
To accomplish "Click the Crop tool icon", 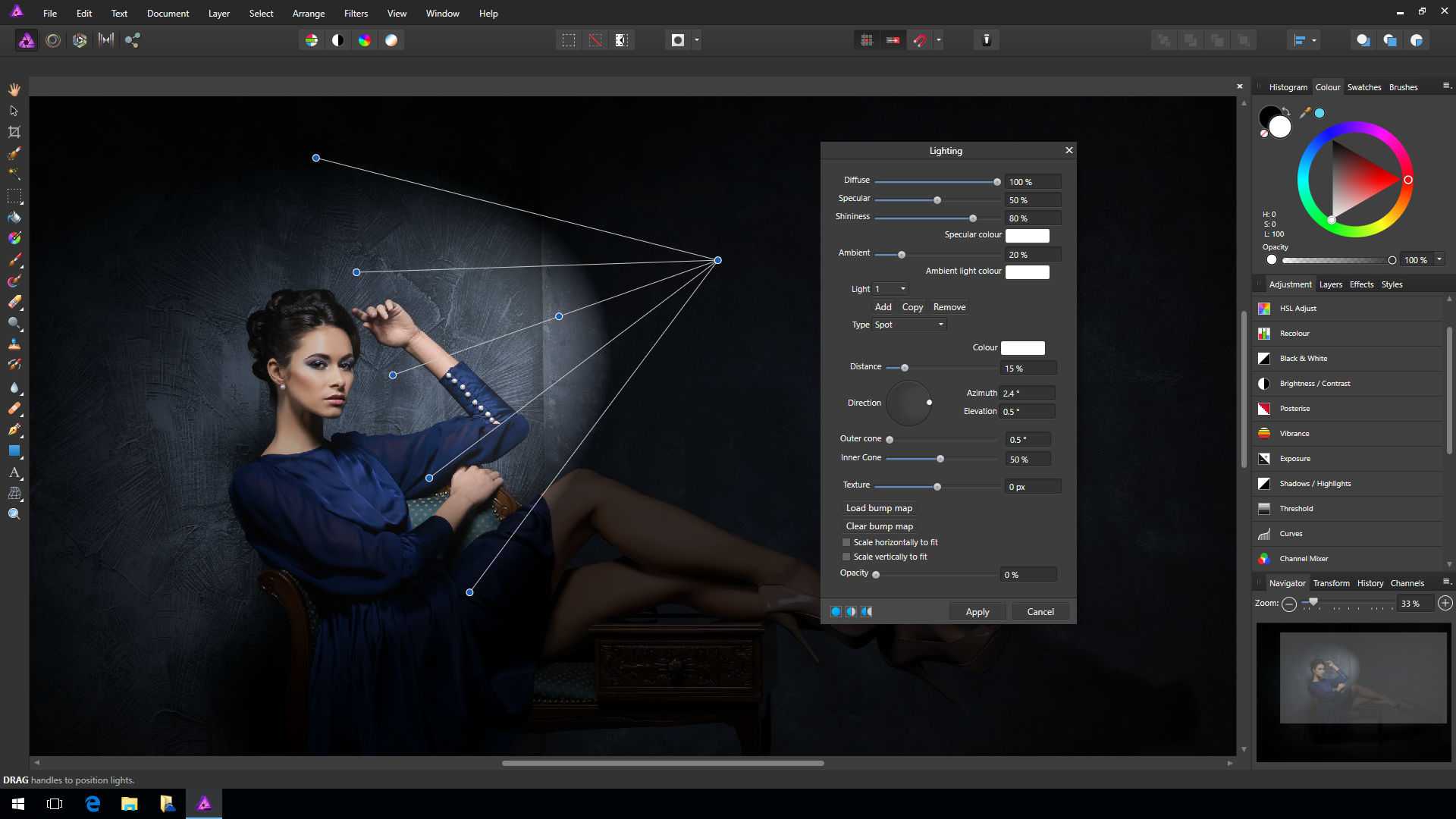I will pos(14,131).
